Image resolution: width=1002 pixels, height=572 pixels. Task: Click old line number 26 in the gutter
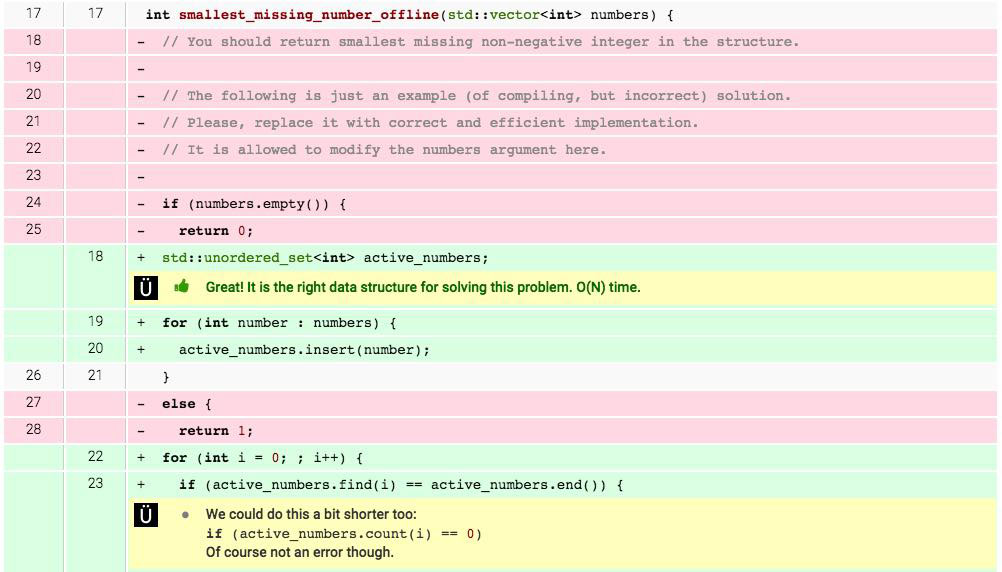(33, 376)
